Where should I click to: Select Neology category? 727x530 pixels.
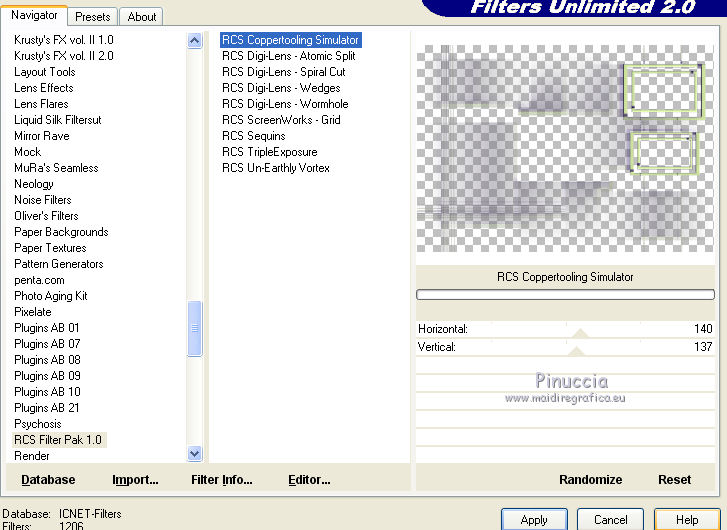(x=34, y=184)
